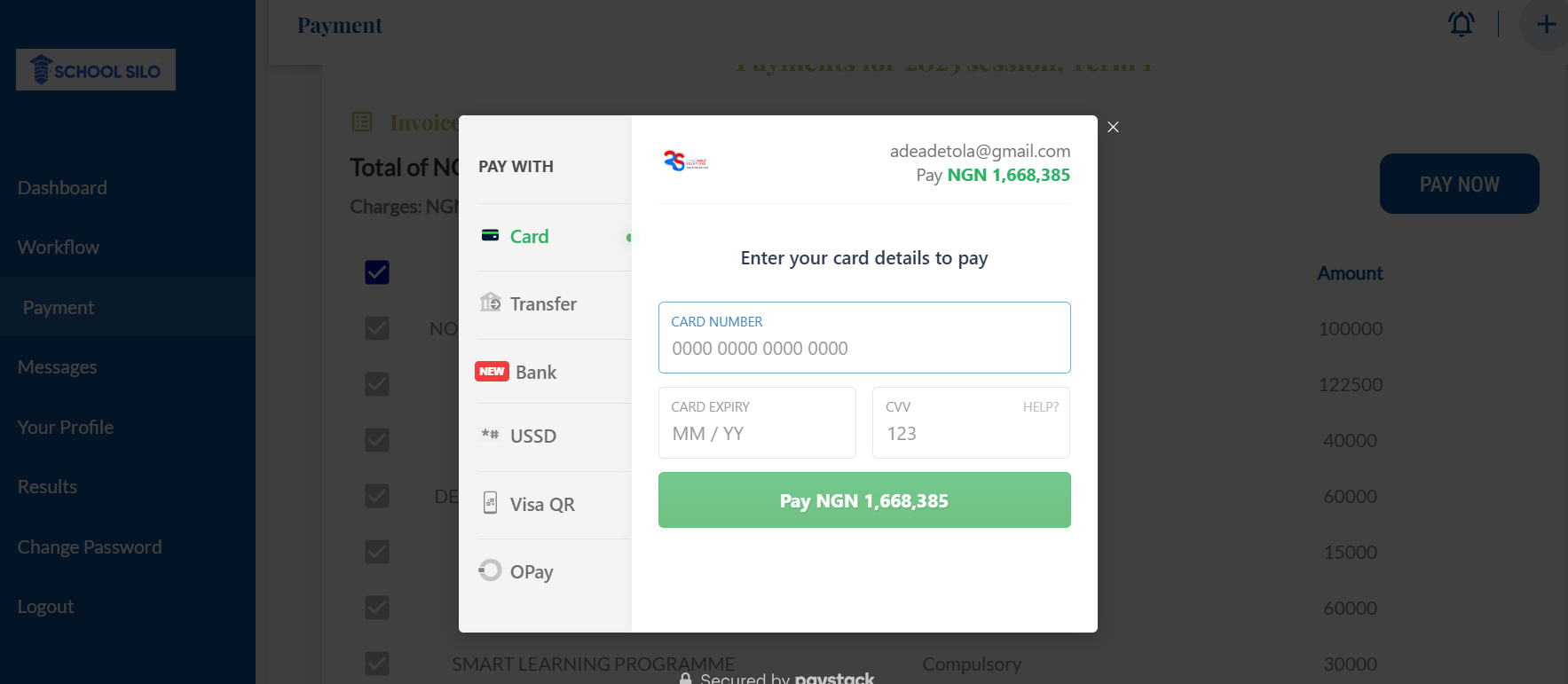Select Logout from the sidebar

45,607
